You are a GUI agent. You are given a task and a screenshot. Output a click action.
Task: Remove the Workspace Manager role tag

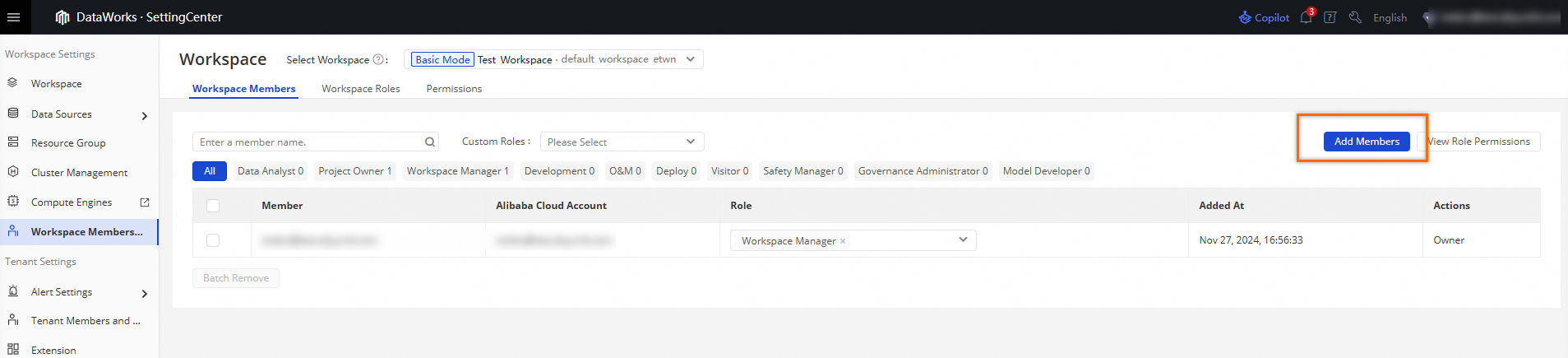point(843,241)
